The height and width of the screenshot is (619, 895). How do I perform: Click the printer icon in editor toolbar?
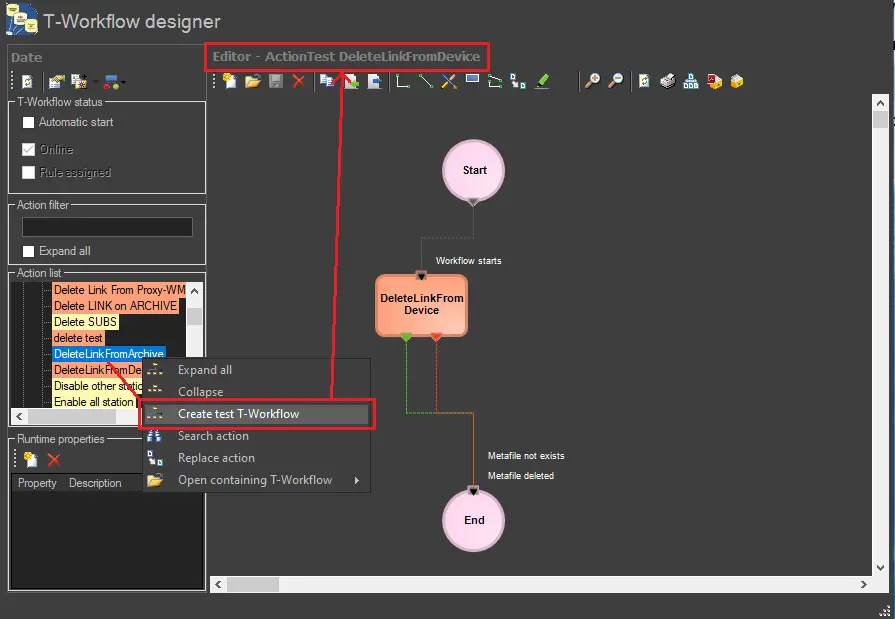[x=667, y=81]
